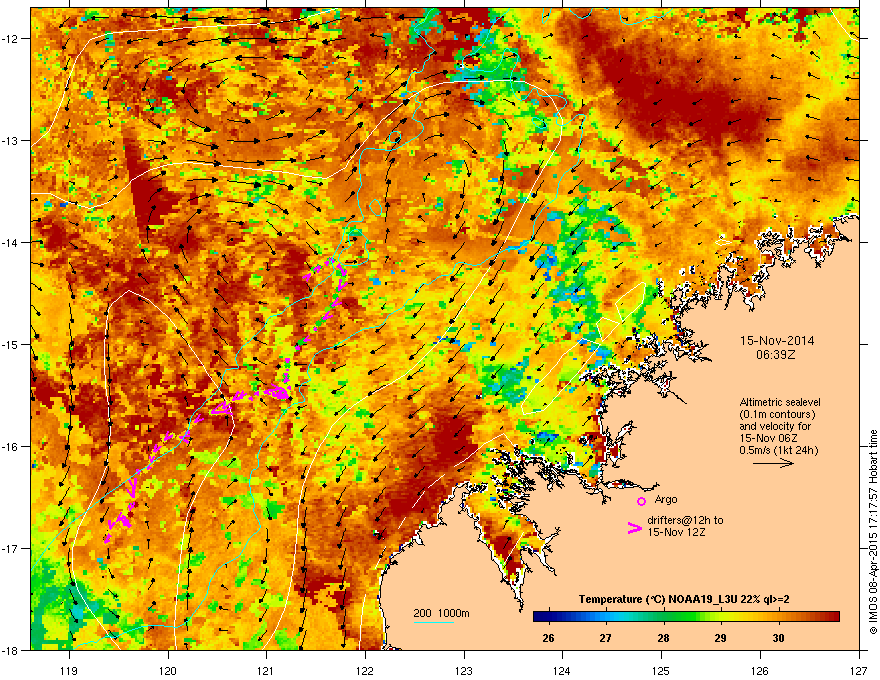This screenshot has height=680, width=880.
Task: Click colorbar tick label 28
Action: point(663,638)
